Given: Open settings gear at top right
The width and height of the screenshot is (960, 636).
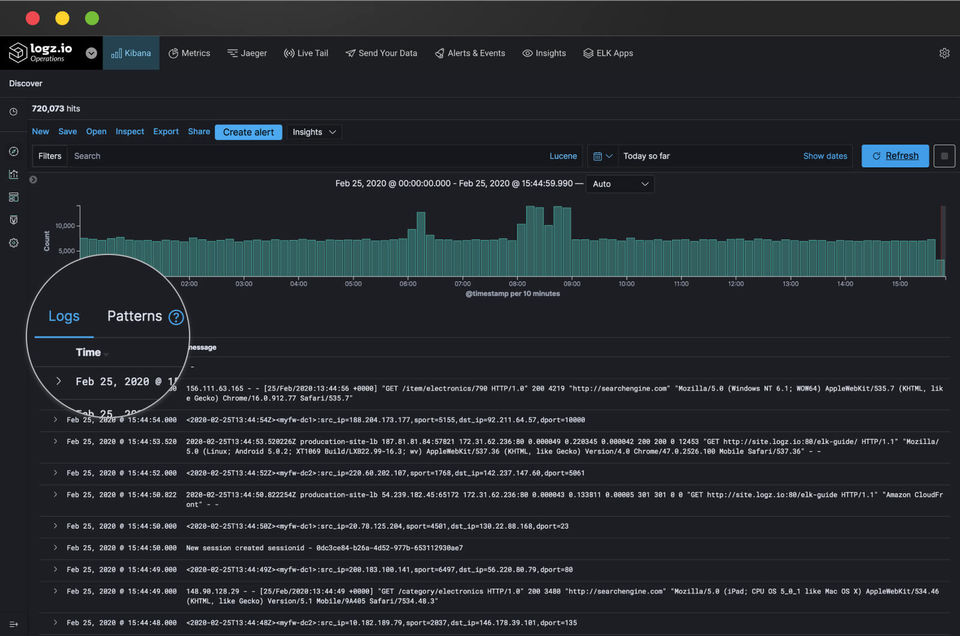Looking at the screenshot, I should pyautogui.click(x=944, y=53).
